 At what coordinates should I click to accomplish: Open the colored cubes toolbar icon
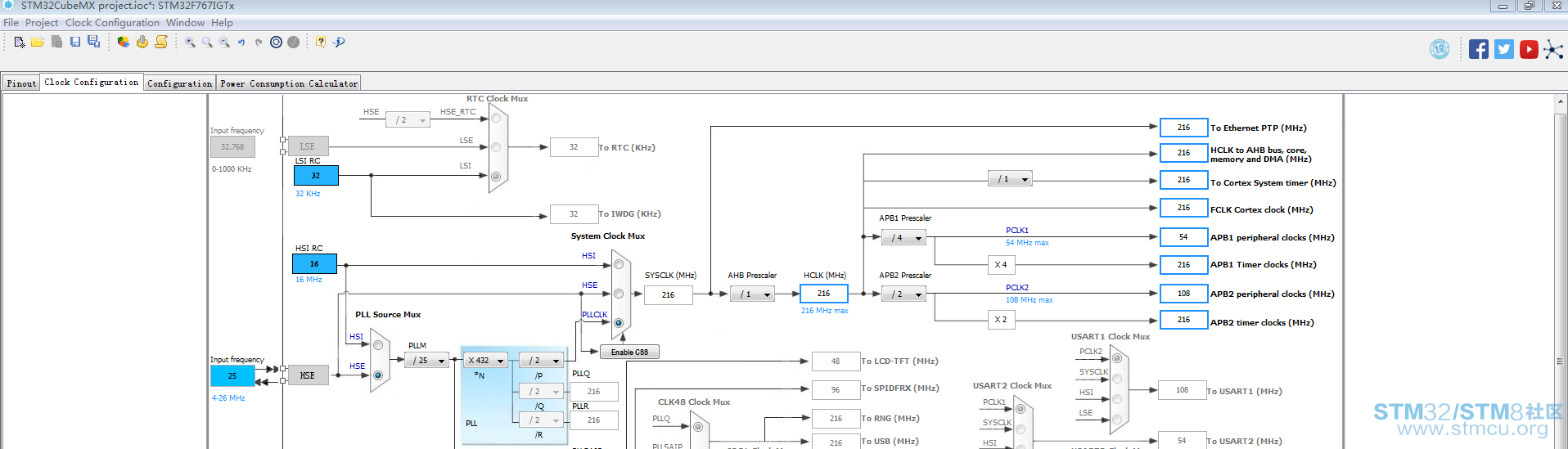point(123,42)
